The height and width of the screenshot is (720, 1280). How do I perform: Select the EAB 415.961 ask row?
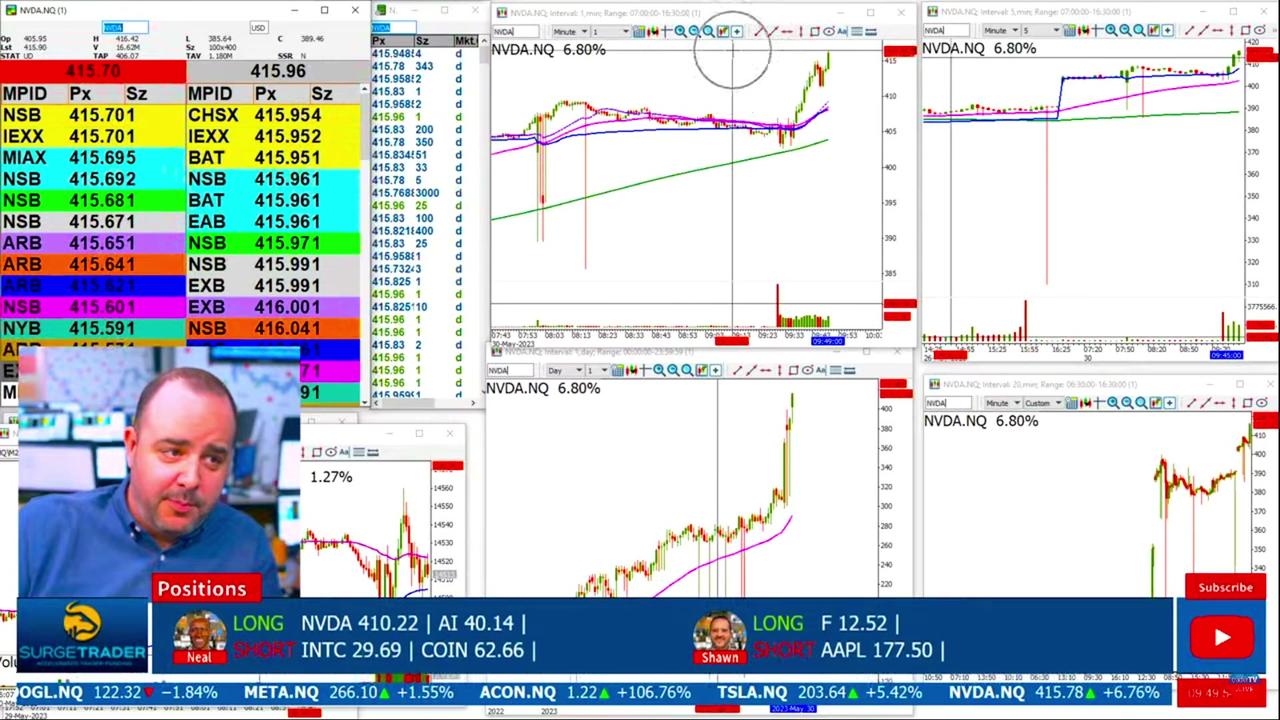pyautogui.click(x=273, y=222)
